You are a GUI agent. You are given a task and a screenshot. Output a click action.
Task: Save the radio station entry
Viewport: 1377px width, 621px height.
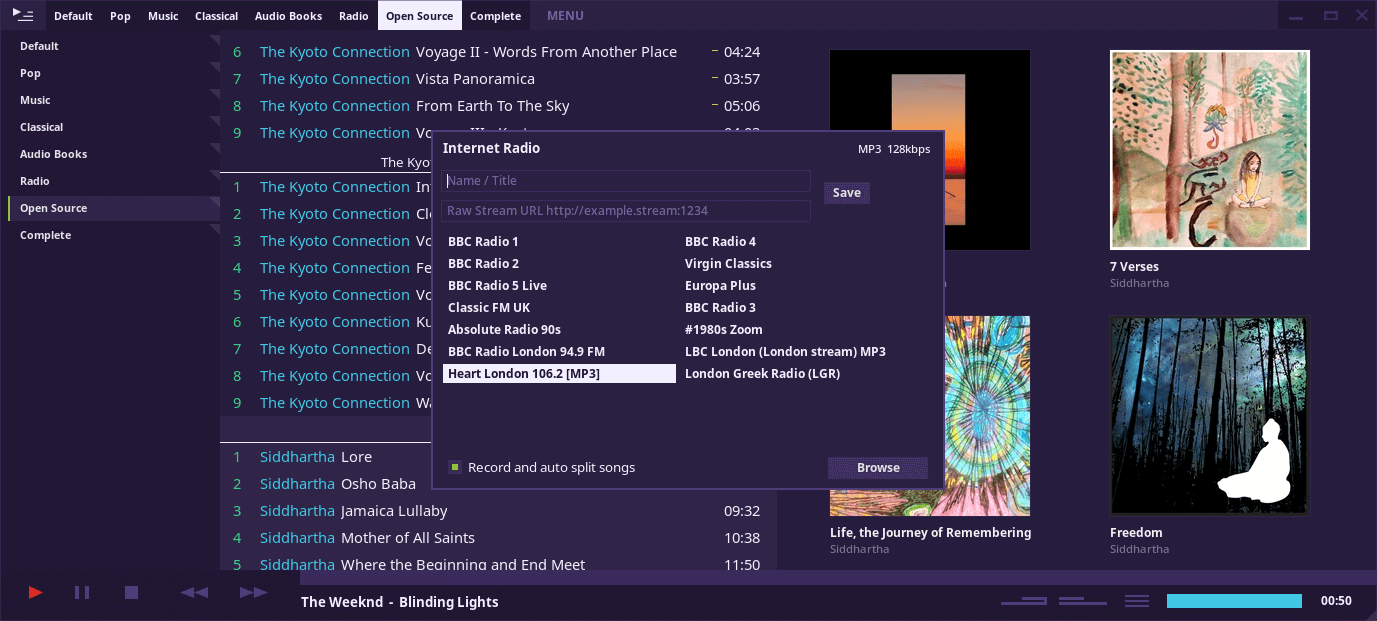click(846, 193)
